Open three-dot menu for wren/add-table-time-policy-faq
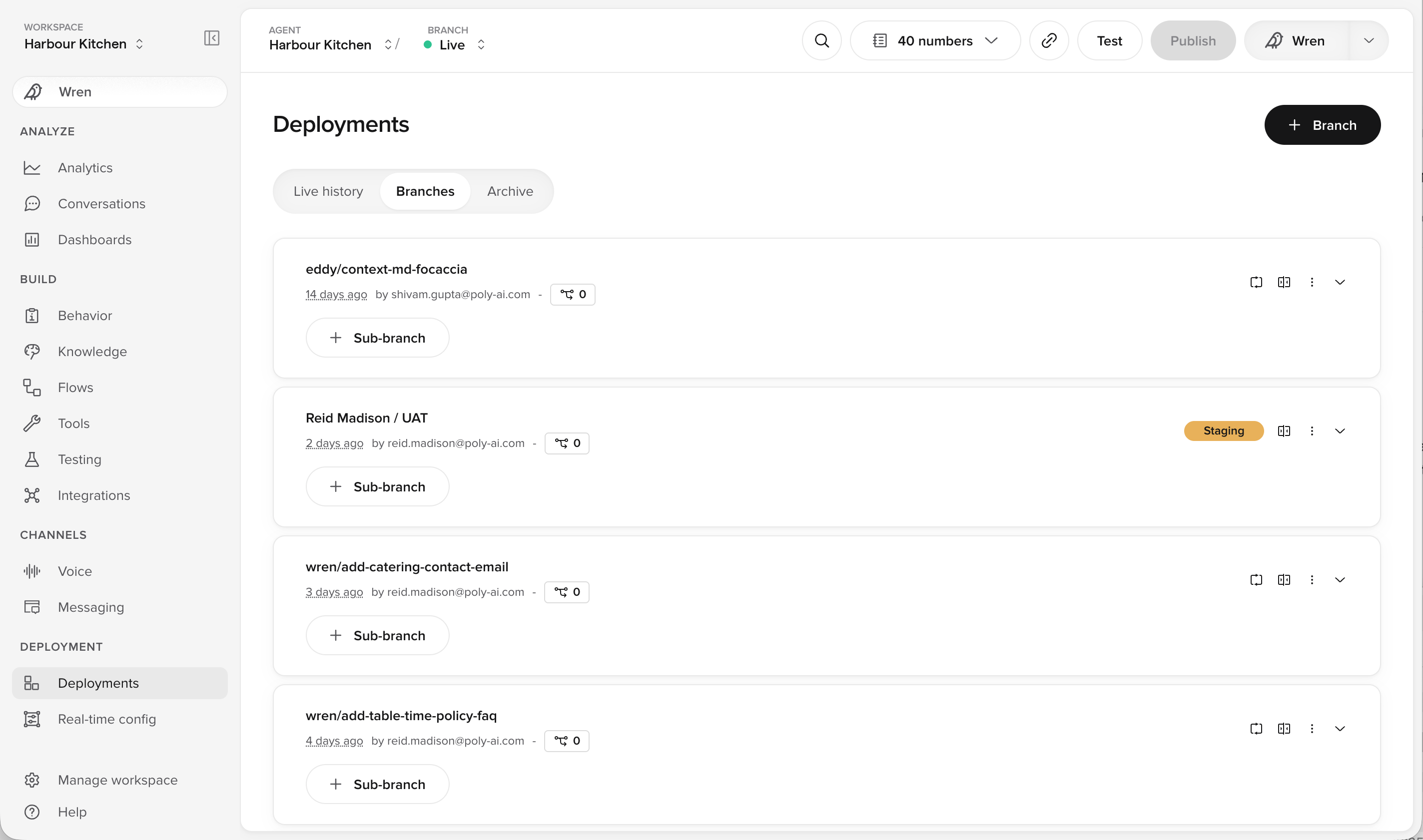 coord(1312,729)
